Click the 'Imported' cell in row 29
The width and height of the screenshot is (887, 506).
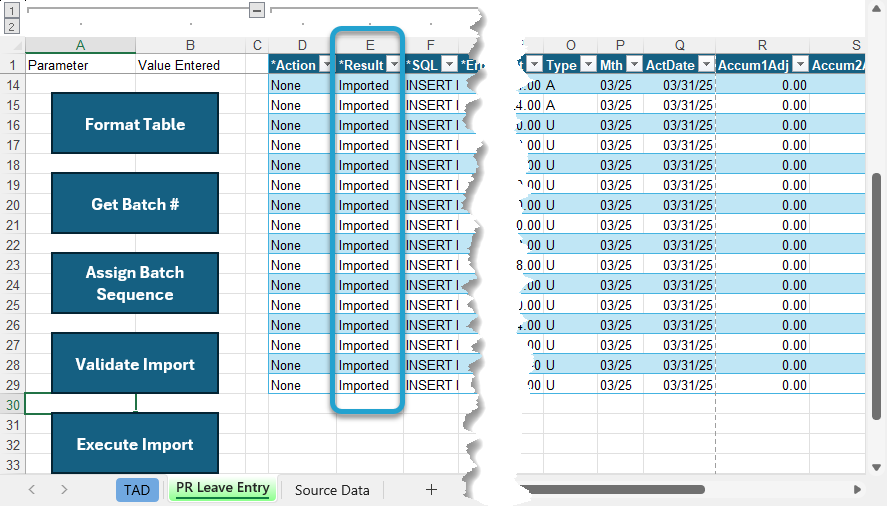coord(370,385)
